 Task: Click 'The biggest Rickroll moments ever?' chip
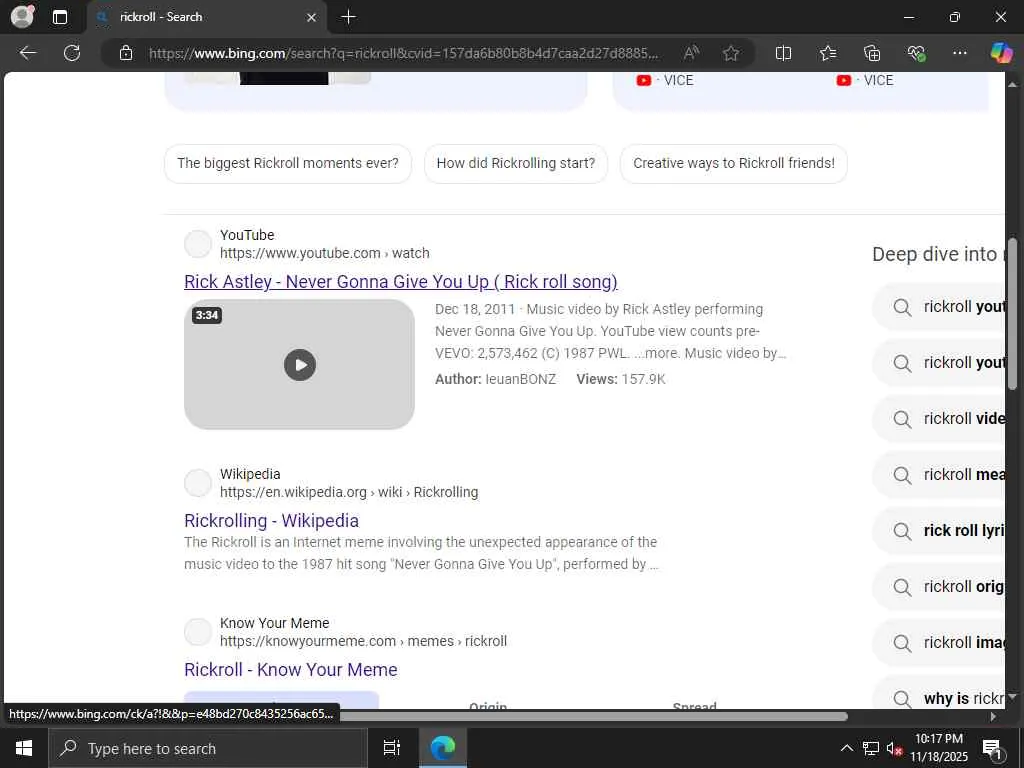288,163
